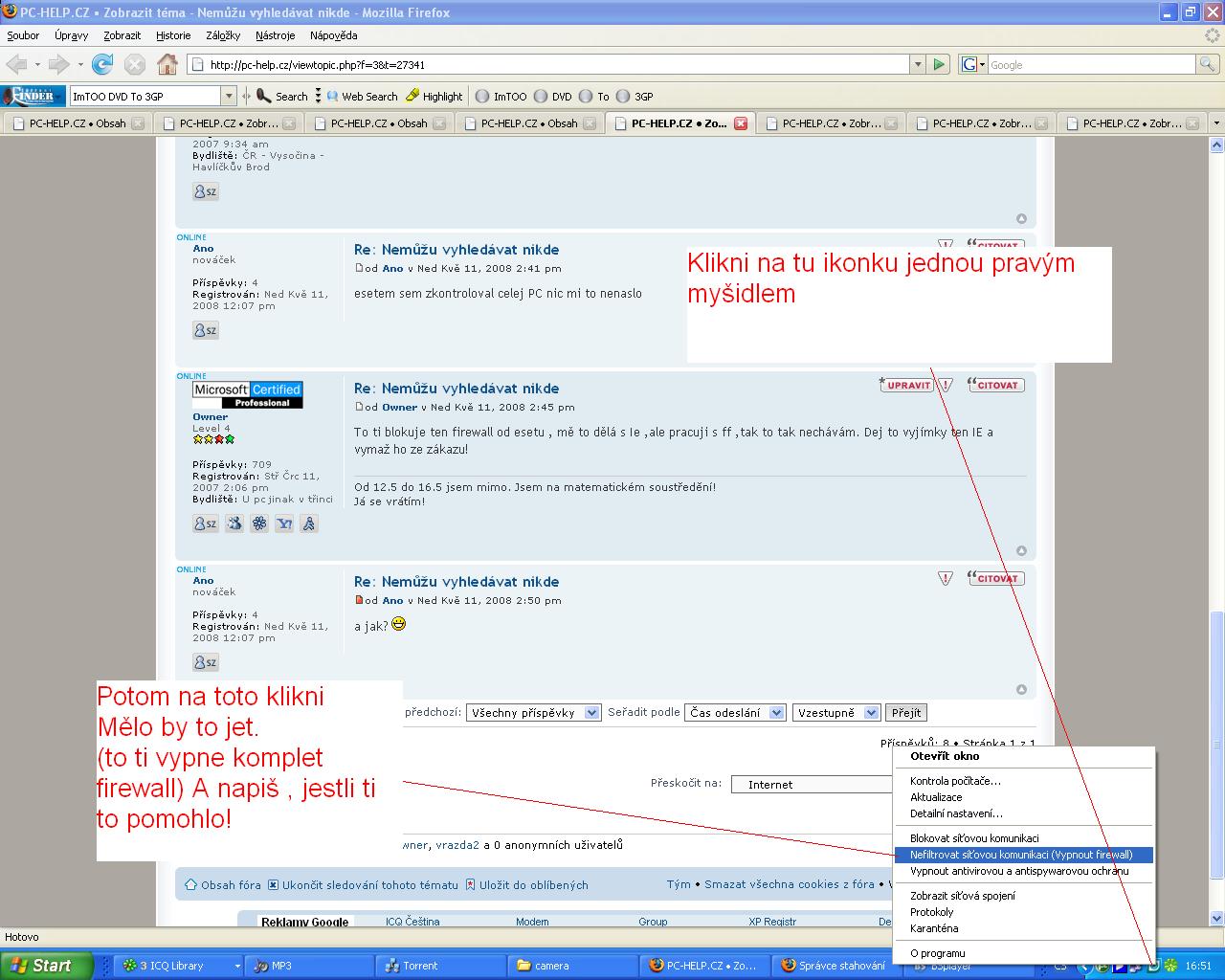
Task: Open the Back button history dropdown arrow
Action: click(37, 65)
